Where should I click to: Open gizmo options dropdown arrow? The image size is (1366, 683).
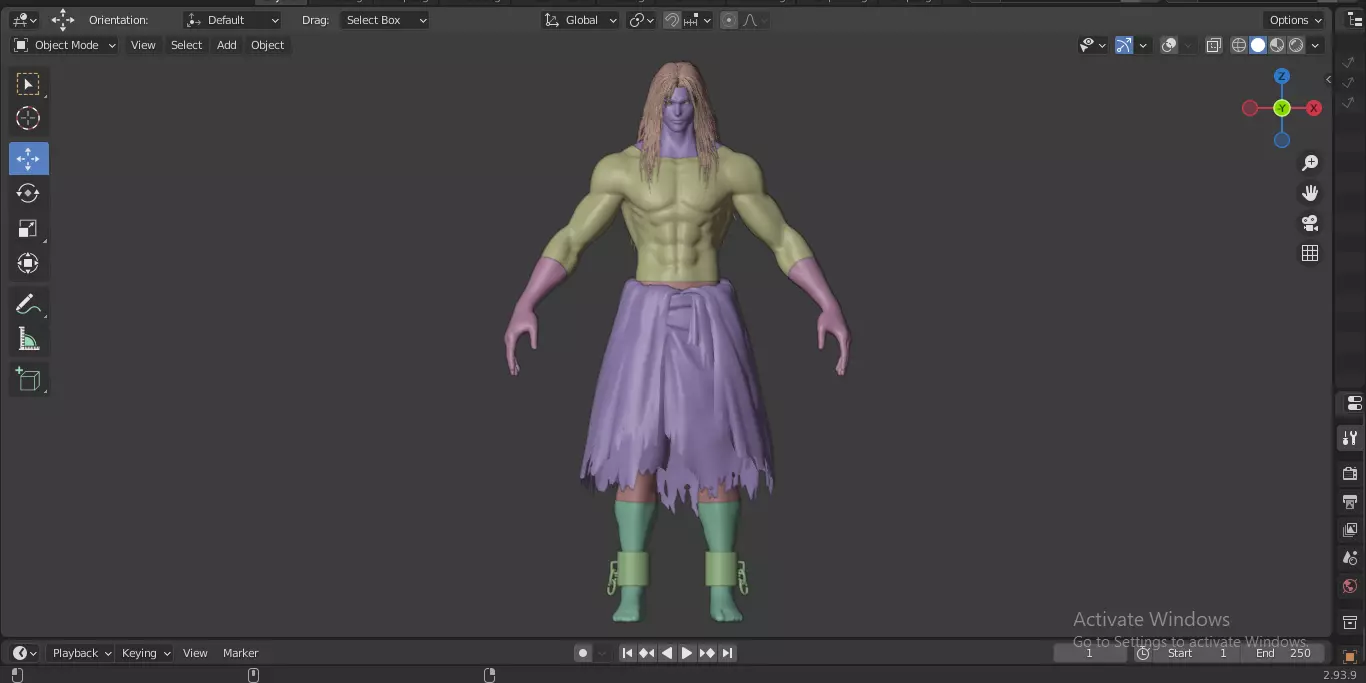(x=1143, y=45)
